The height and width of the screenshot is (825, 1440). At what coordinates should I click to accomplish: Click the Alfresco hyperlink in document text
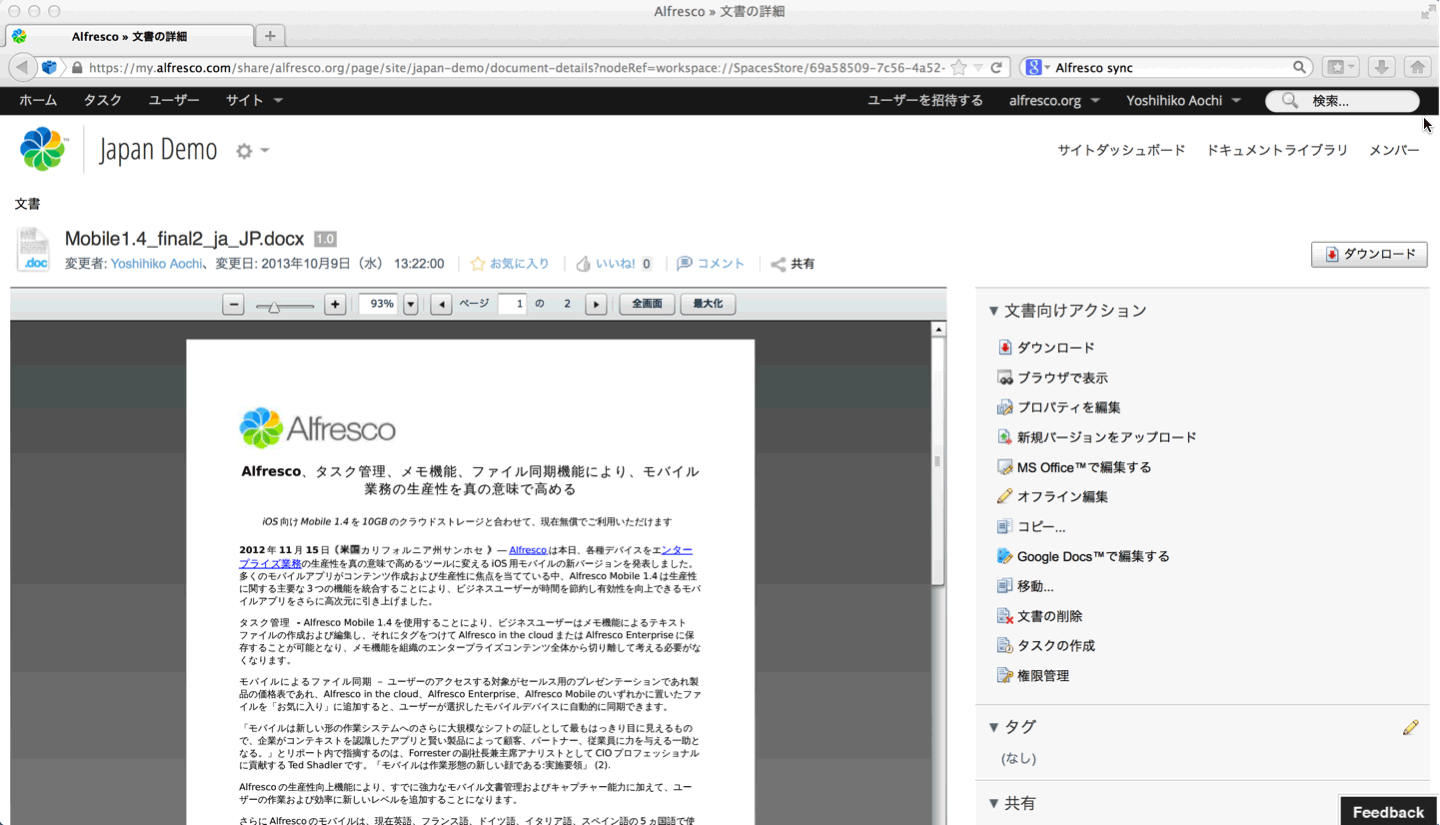tap(528, 550)
